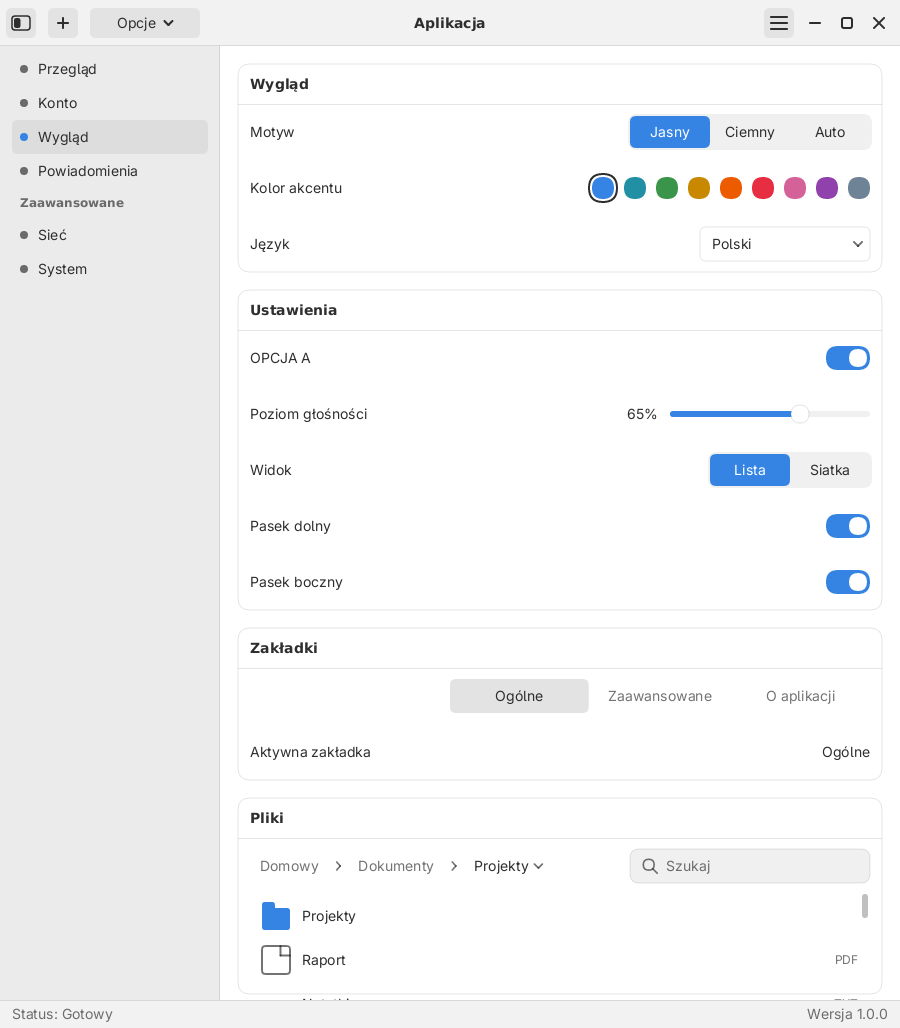Select the Jasny theme option
The width and height of the screenshot is (900, 1028).
670,132
